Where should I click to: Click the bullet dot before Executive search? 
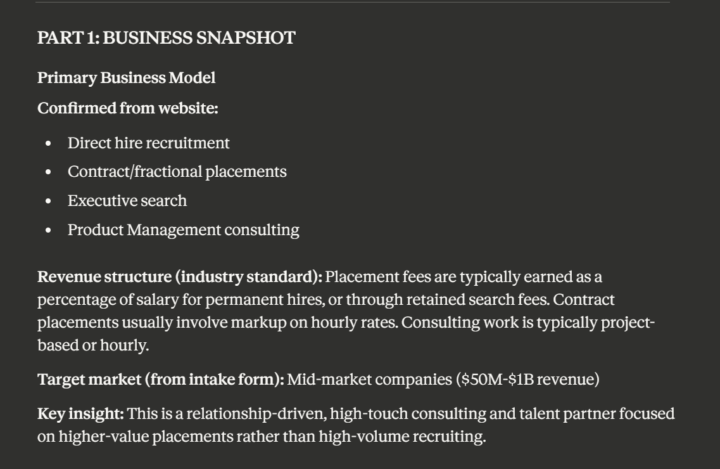tap(49, 202)
